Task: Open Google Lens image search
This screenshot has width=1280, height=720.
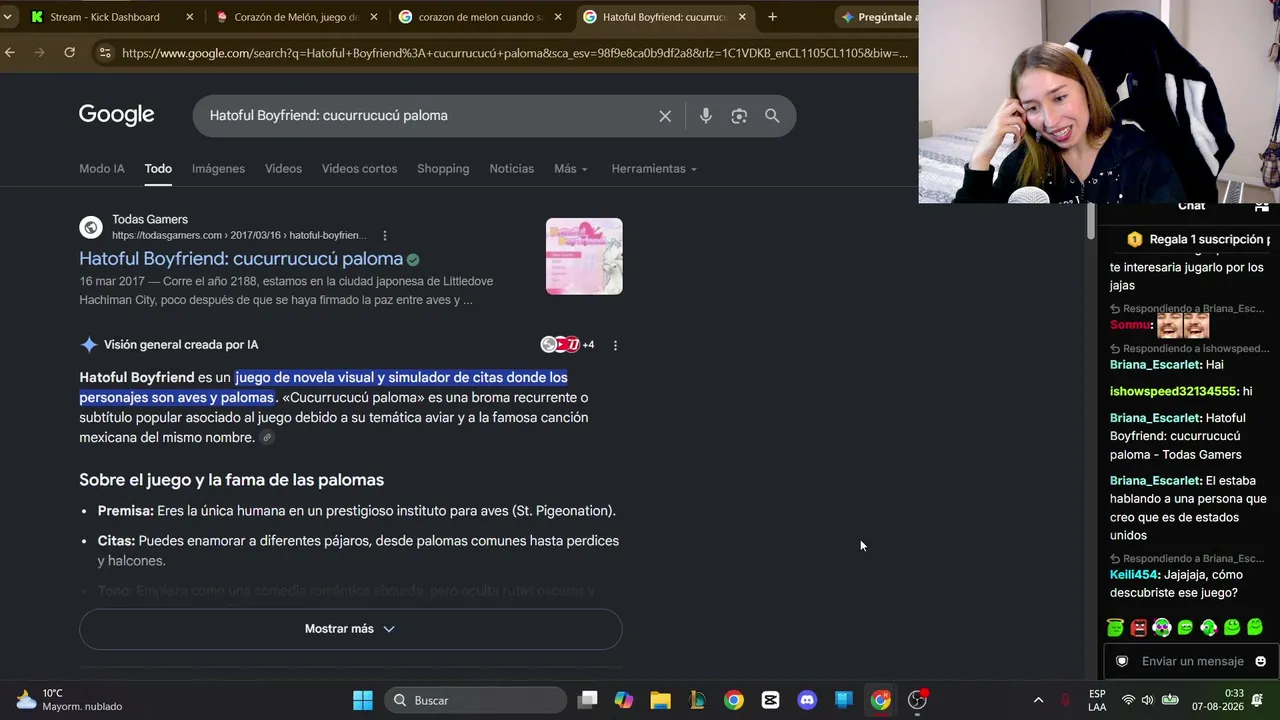Action: coord(739,116)
